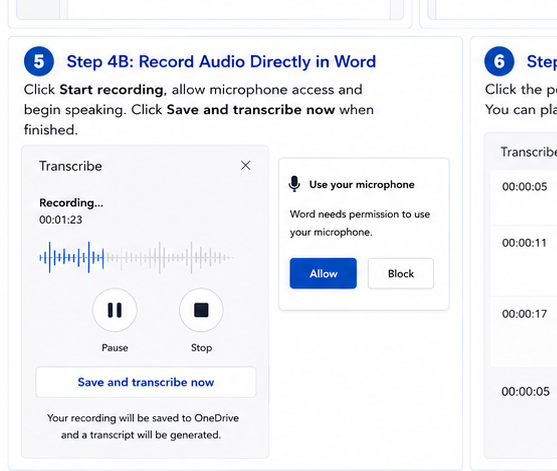
Task: Click the Stop label under the button
Action: coord(201,347)
